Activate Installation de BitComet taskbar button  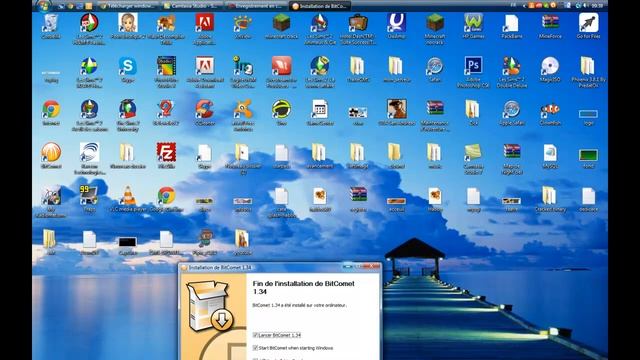click(x=320, y=6)
